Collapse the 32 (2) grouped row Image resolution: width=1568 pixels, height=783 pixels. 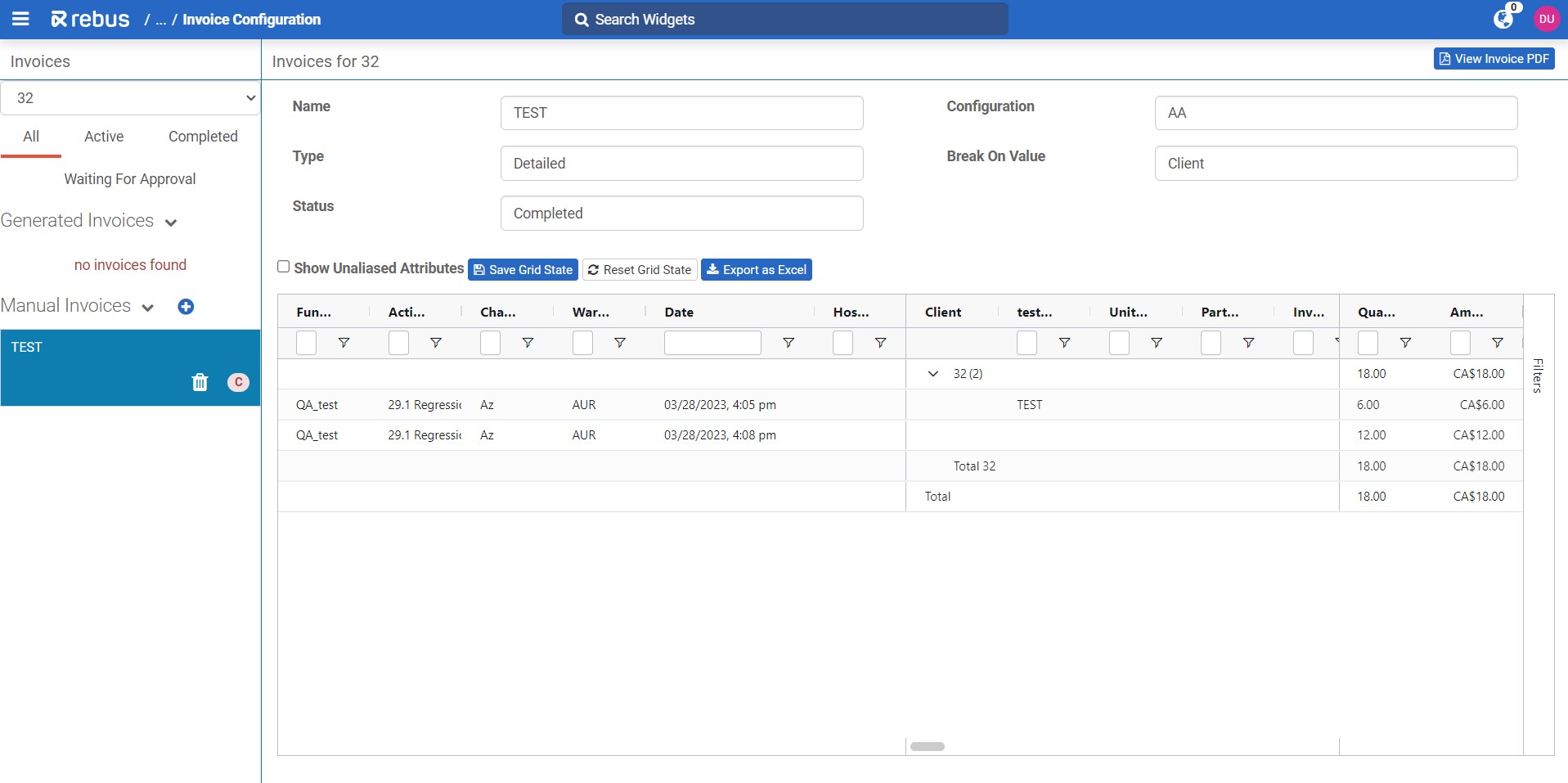pos(932,374)
